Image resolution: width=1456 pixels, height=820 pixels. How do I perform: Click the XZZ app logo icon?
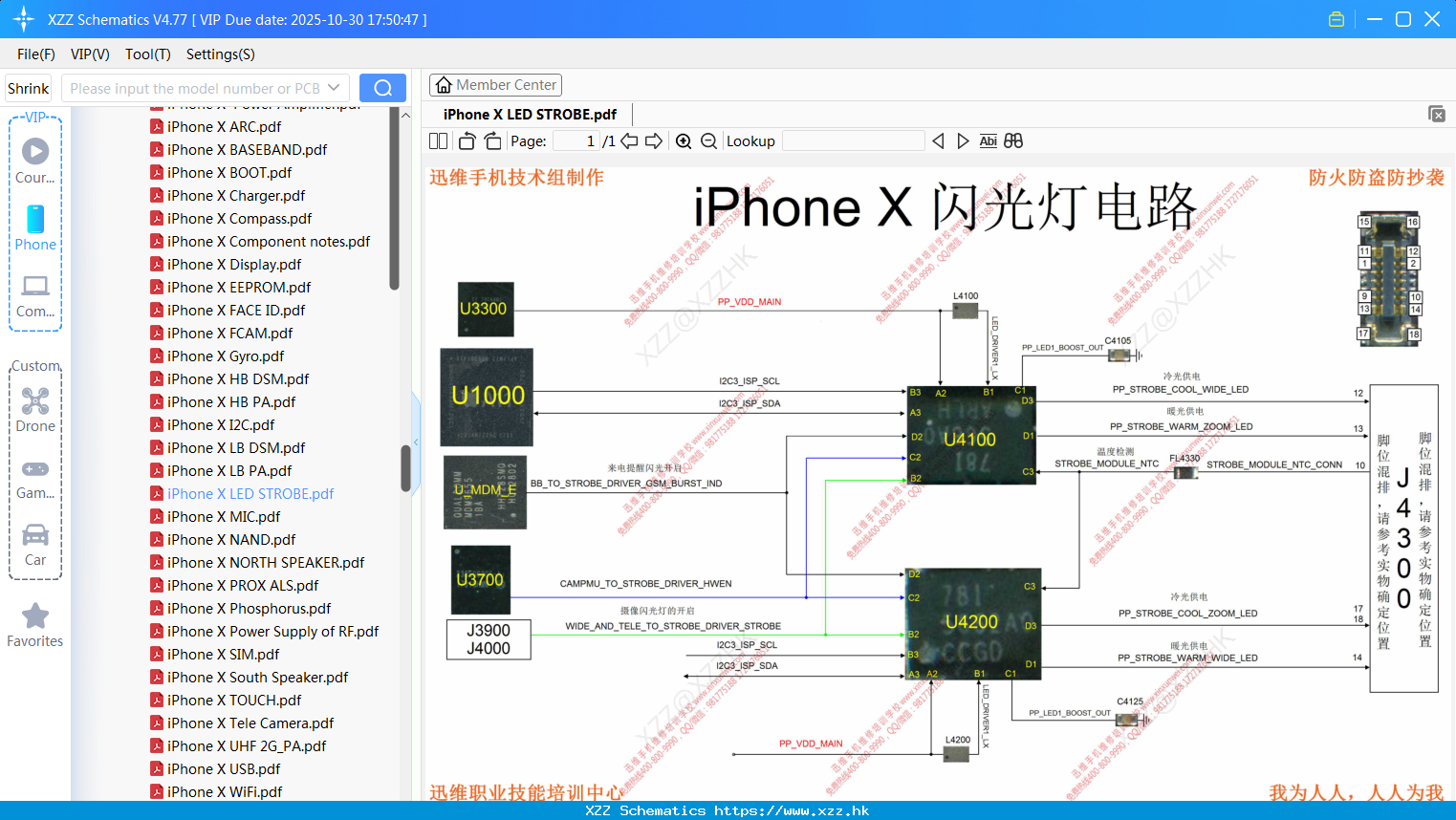pos(23,19)
